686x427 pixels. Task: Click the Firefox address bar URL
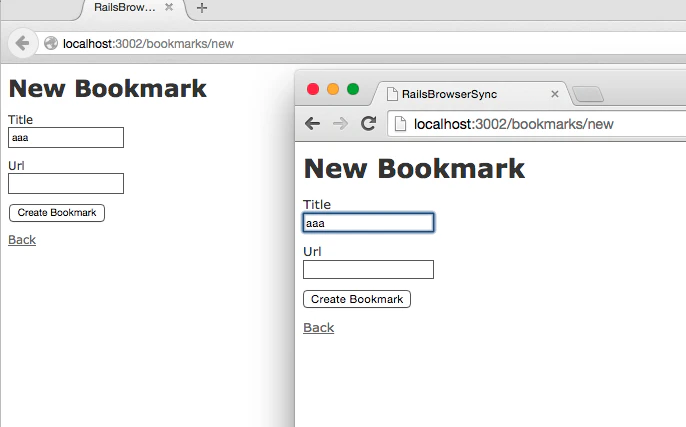[x=148, y=44]
